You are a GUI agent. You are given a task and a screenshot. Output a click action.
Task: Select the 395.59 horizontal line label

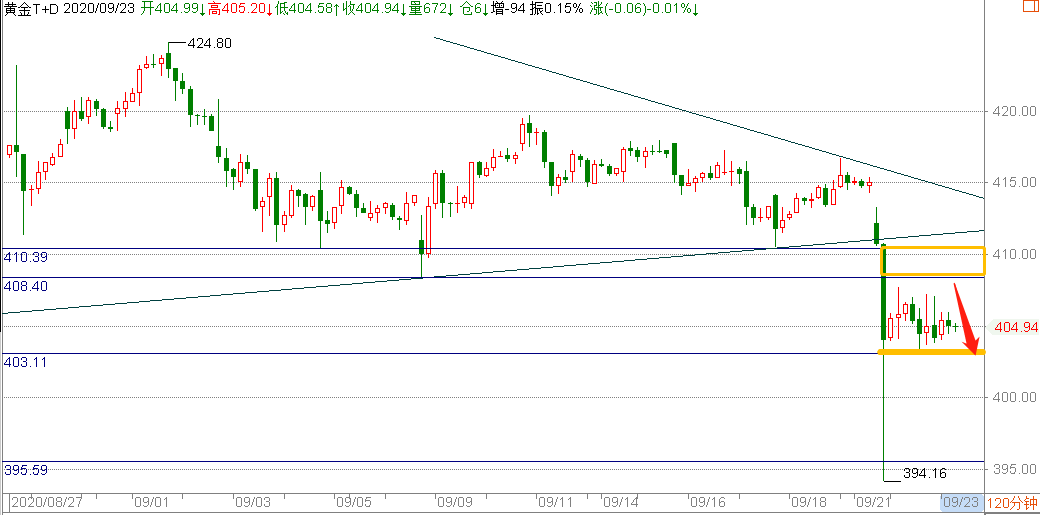(25, 470)
